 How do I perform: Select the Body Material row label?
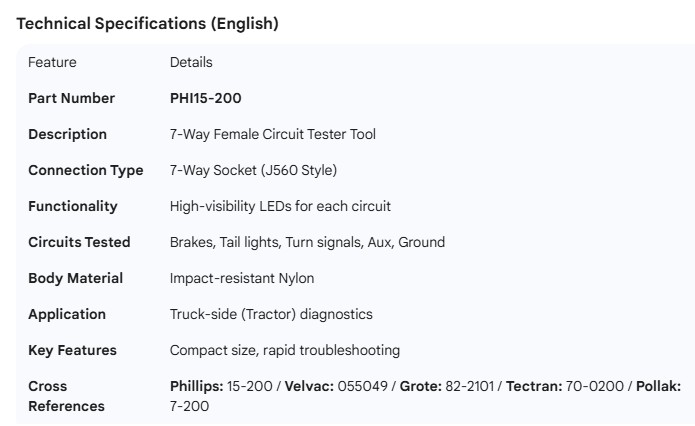75,278
